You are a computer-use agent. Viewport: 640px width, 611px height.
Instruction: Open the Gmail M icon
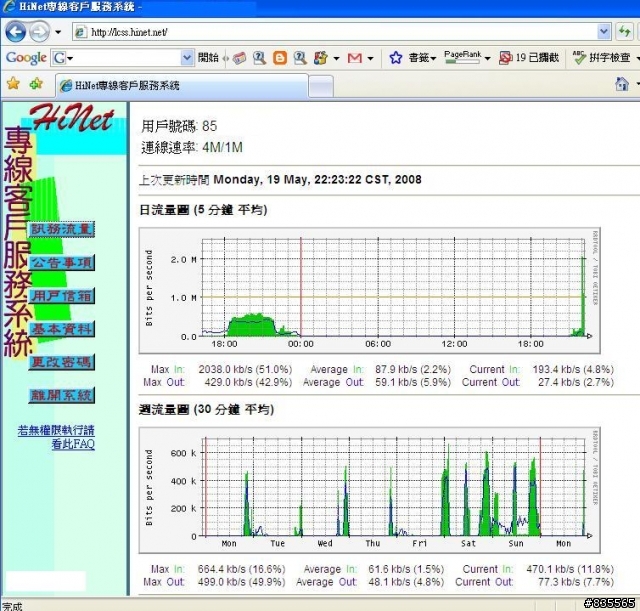(x=355, y=58)
